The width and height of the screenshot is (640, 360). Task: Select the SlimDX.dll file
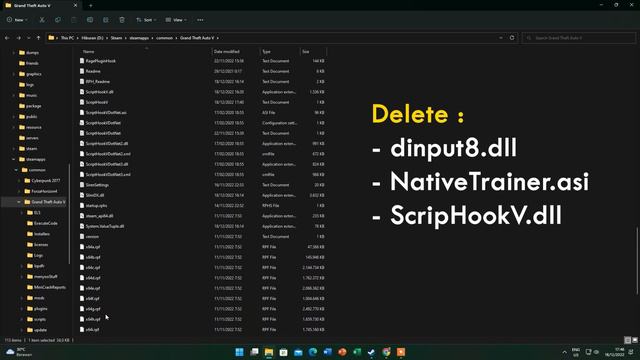click(95, 195)
